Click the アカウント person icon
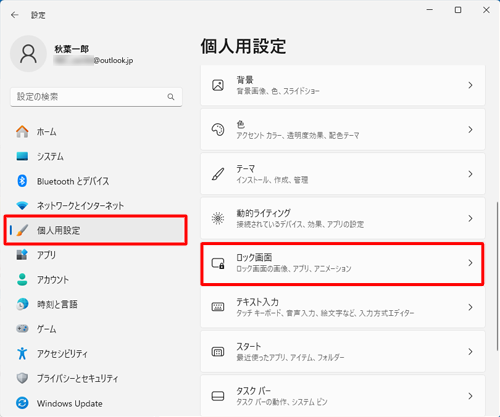Image resolution: width=500 pixels, height=417 pixels. pyautogui.click(x=22, y=280)
